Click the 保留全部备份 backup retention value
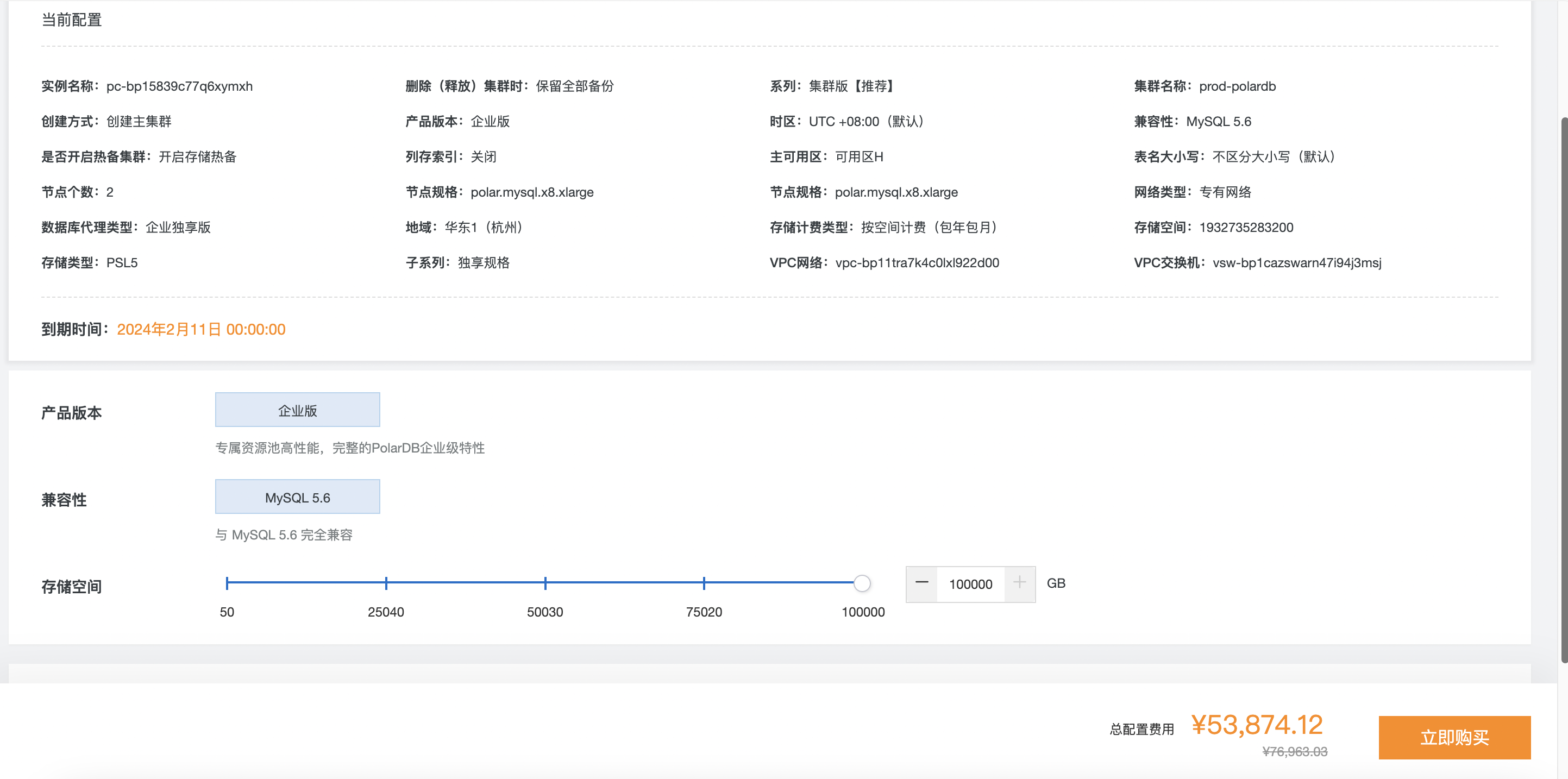Viewport: 1568px width, 779px height. pos(575,86)
